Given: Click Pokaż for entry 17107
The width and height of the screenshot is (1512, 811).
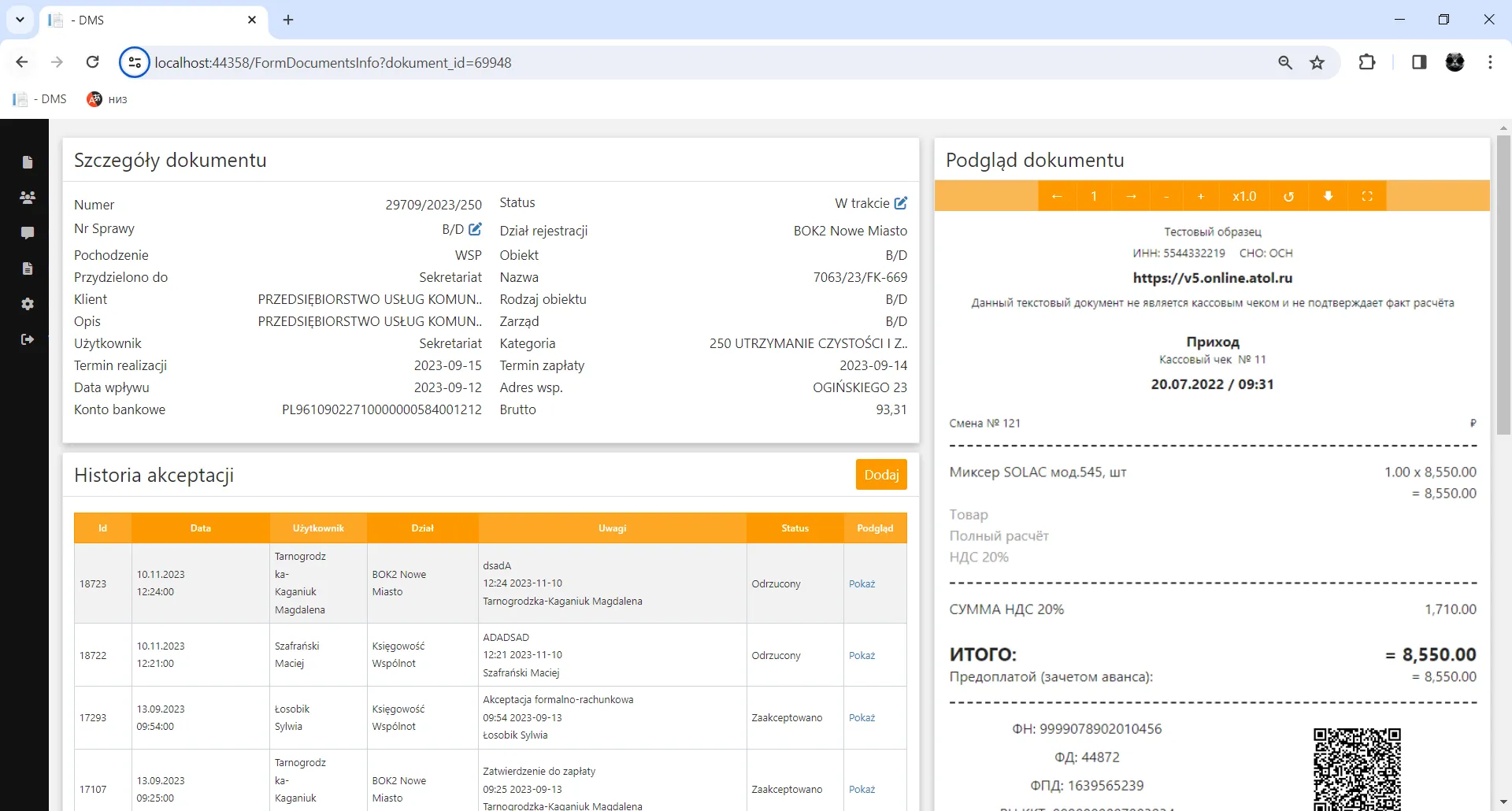Looking at the screenshot, I should coord(862,789).
